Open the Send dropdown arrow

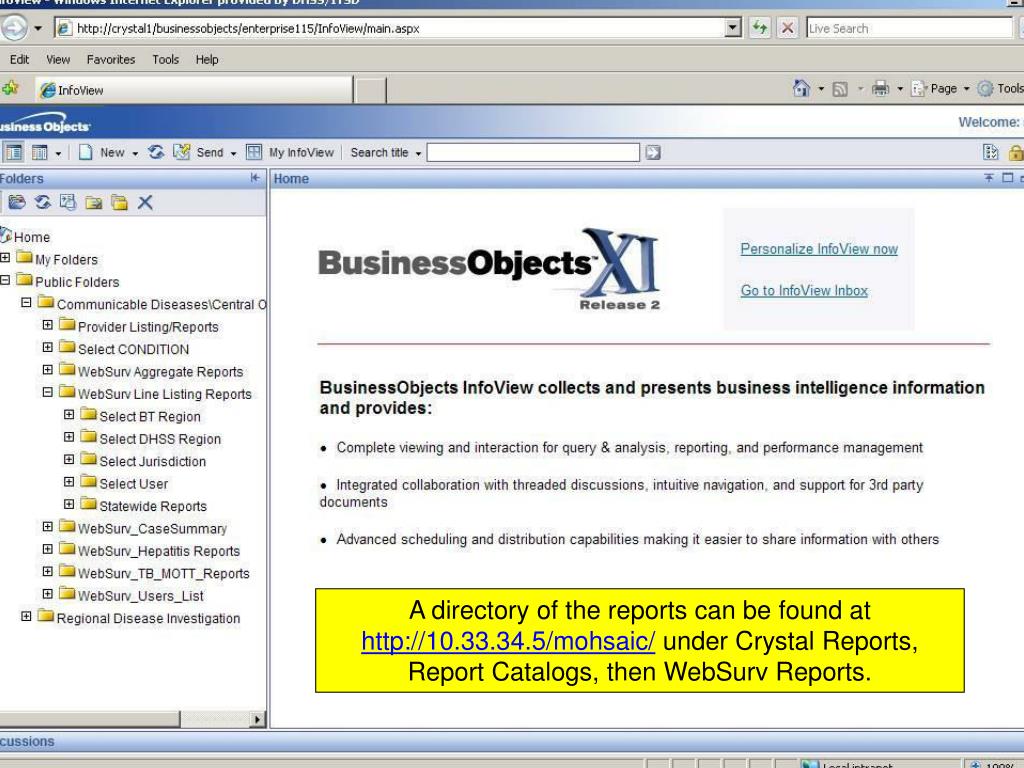pos(233,153)
